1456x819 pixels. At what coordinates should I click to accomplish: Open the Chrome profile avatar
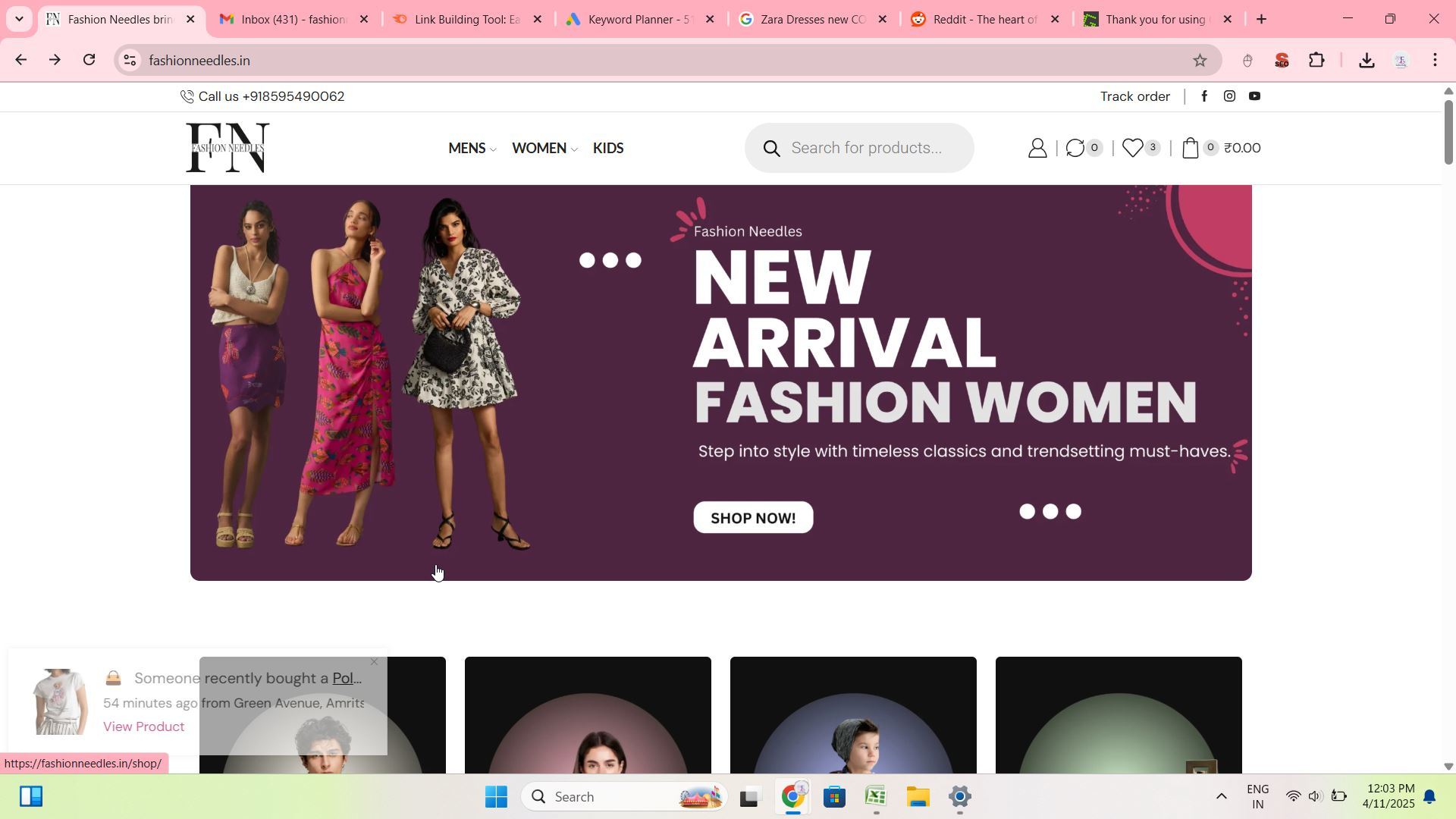click(x=1401, y=61)
